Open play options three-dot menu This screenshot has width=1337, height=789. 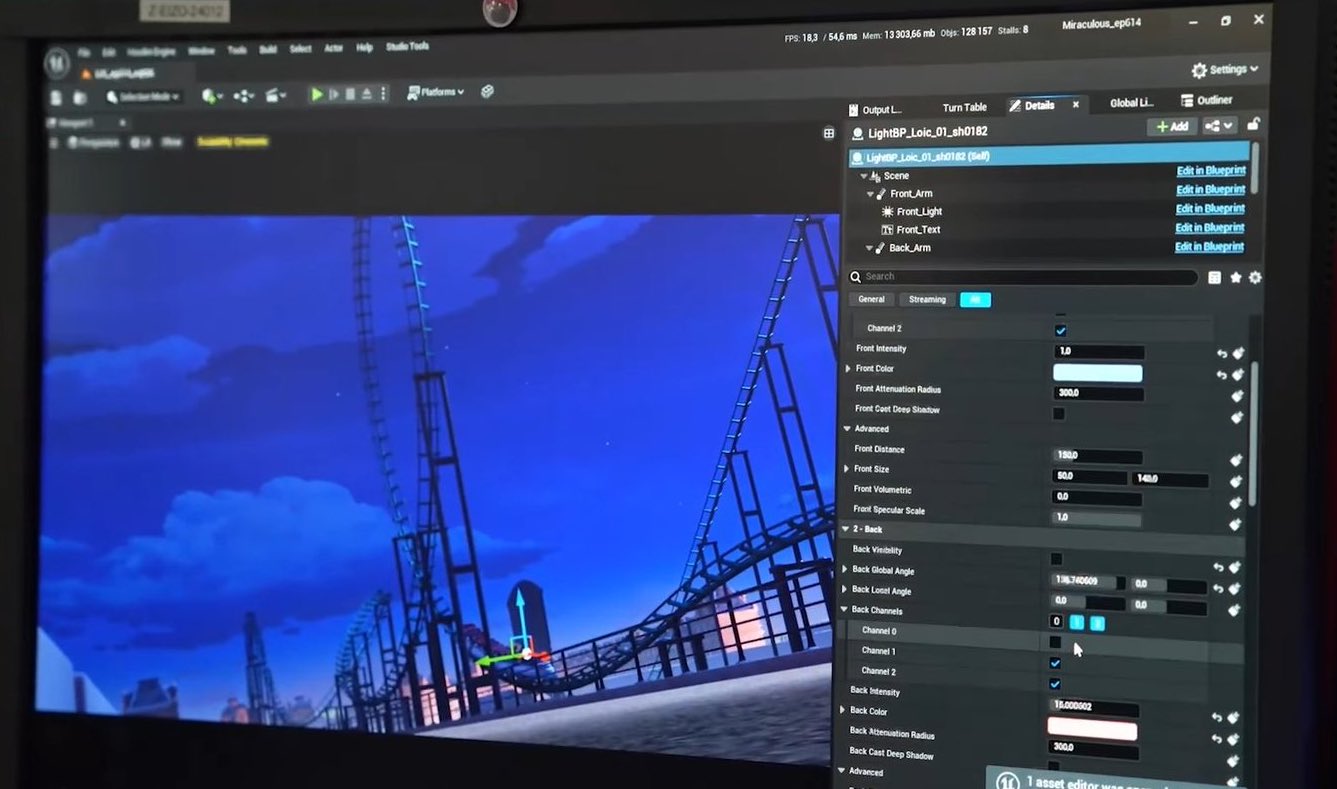[x=383, y=94]
